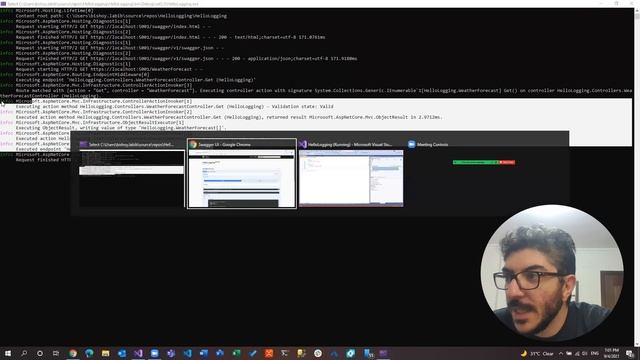Click the 'Executing endpoint' log line
Image resolution: width=640 pixels, height=360 pixels.
[136, 80]
